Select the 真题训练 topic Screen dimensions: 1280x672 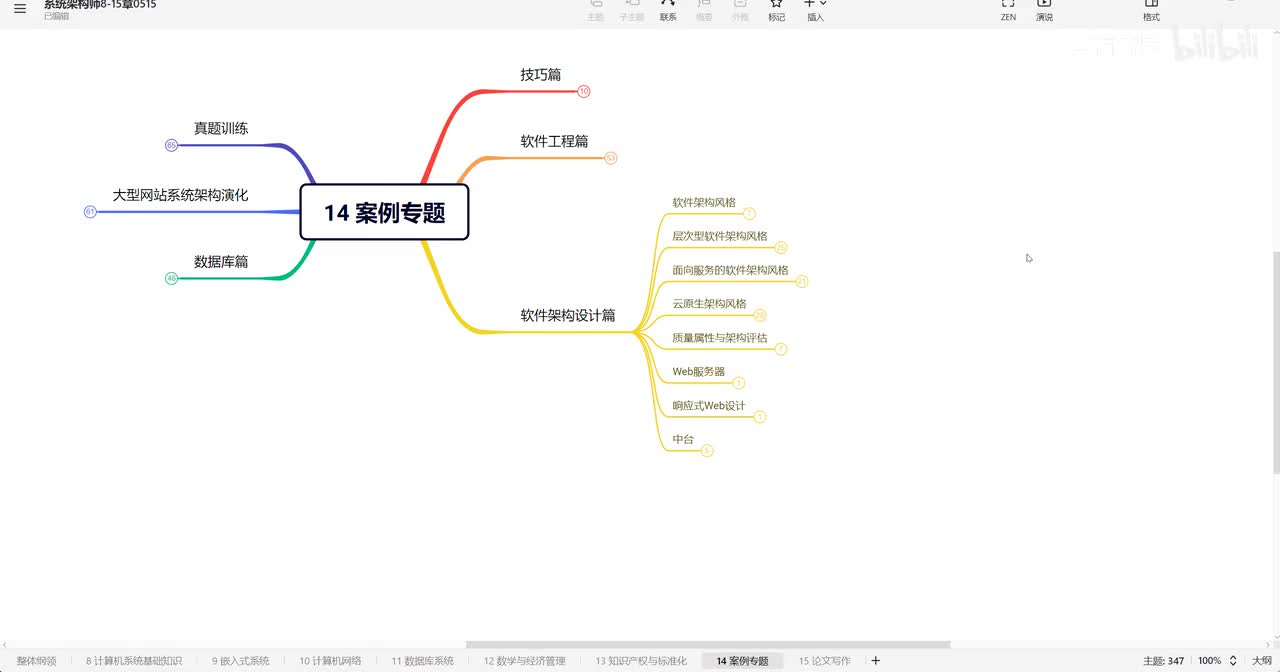(221, 128)
